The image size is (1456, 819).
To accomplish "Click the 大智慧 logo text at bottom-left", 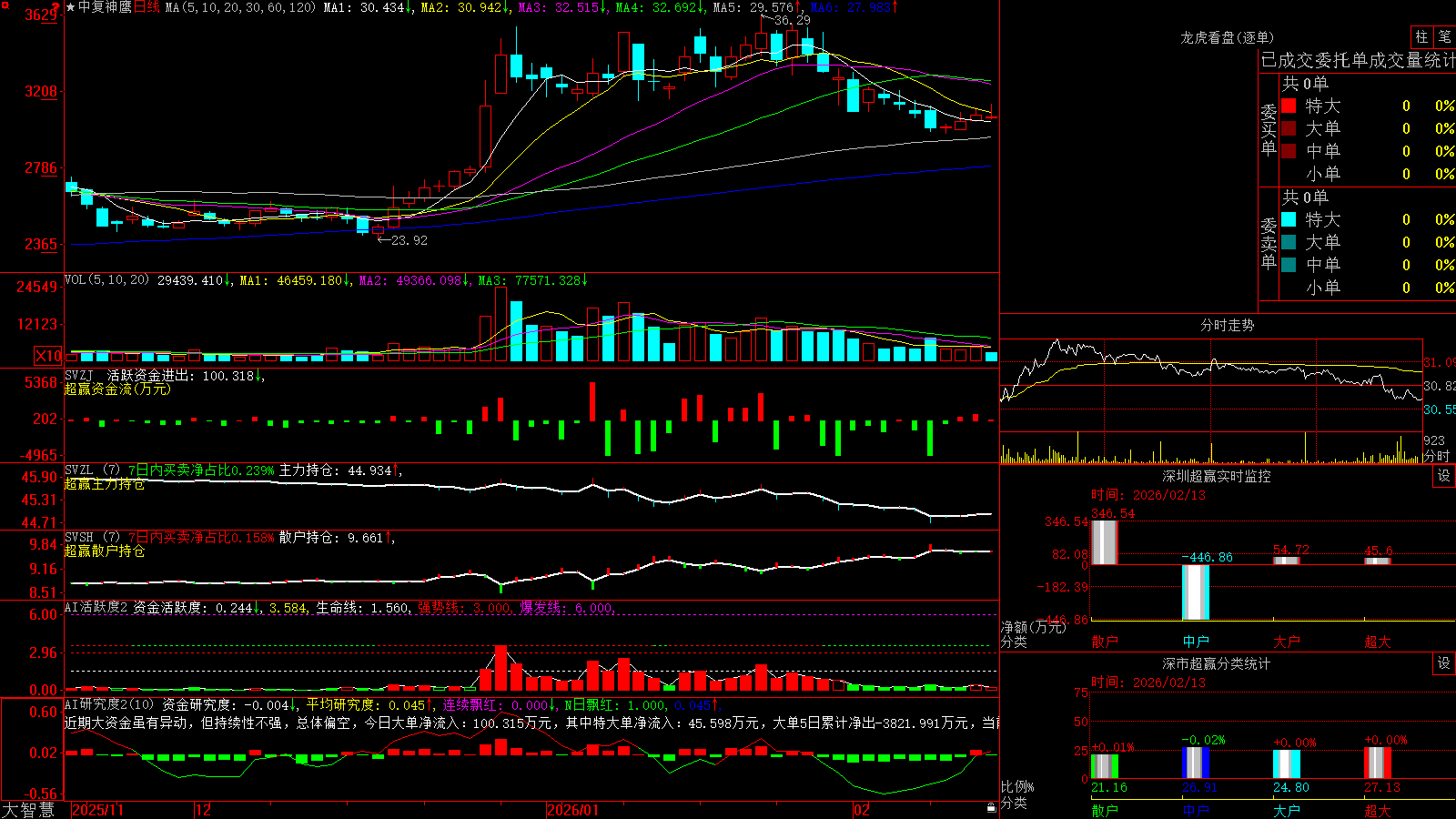I will coord(28,809).
